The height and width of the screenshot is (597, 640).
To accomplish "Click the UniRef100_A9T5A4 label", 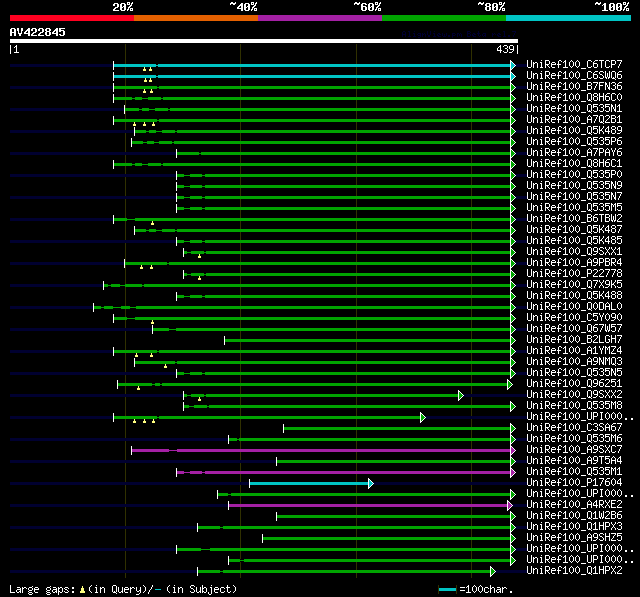I will pos(574,461).
